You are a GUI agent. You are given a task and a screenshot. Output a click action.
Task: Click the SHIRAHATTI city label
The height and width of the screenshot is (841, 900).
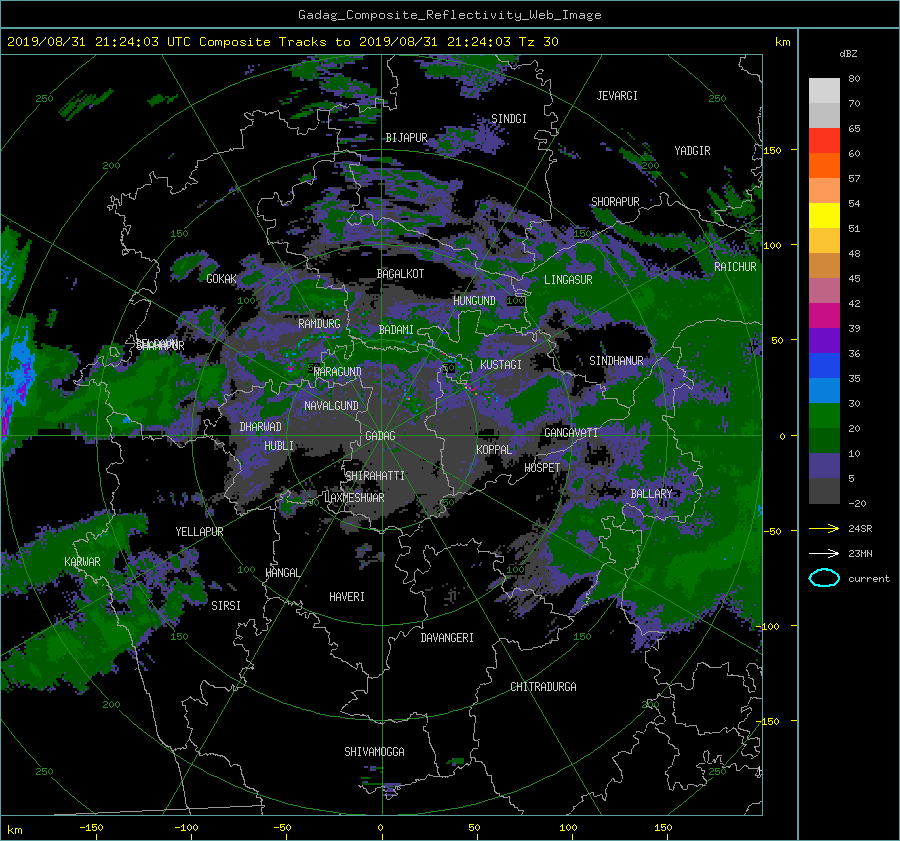375,475
